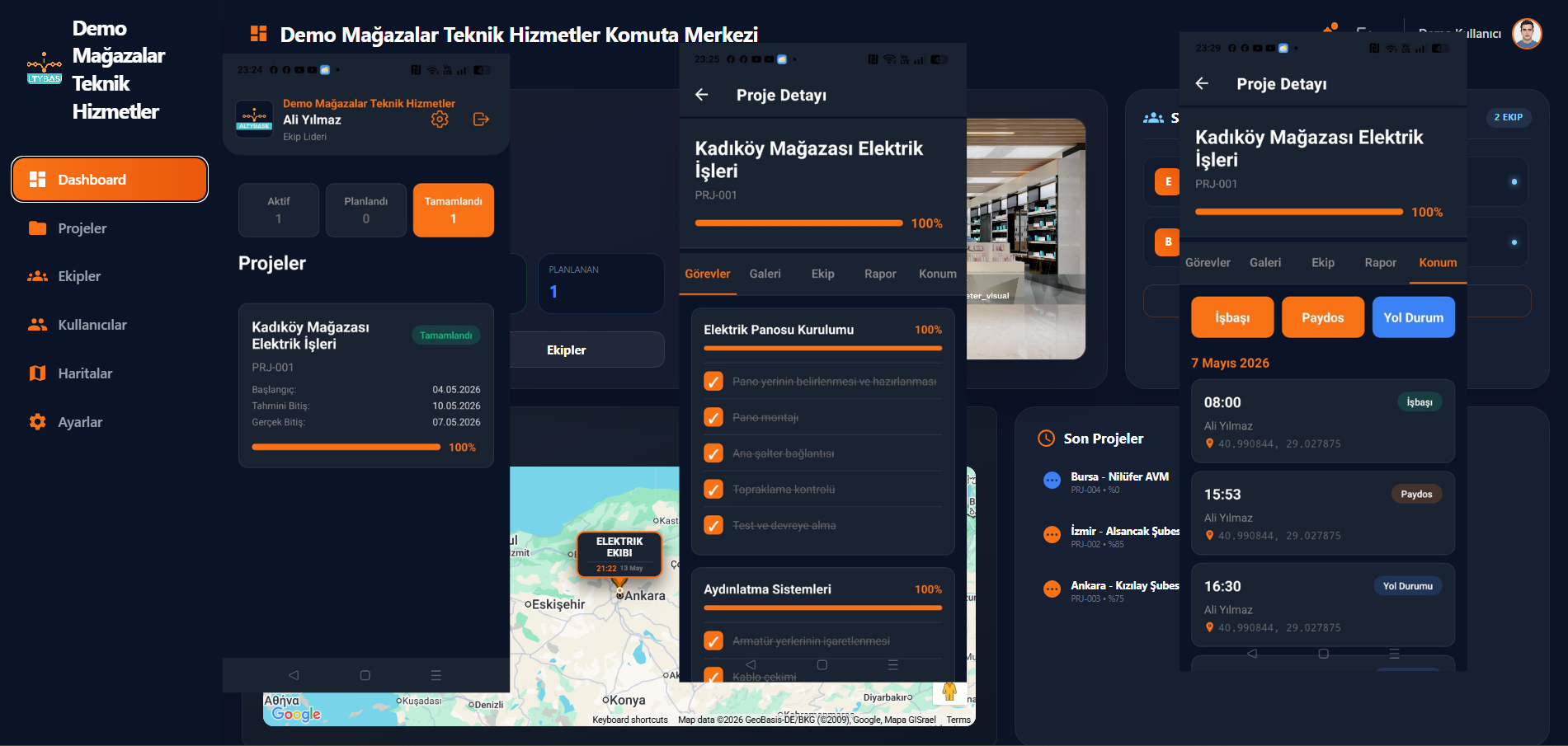Click the 2 EKIP badge
Image resolution: width=1568 pixels, height=746 pixels.
pos(1509,117)
